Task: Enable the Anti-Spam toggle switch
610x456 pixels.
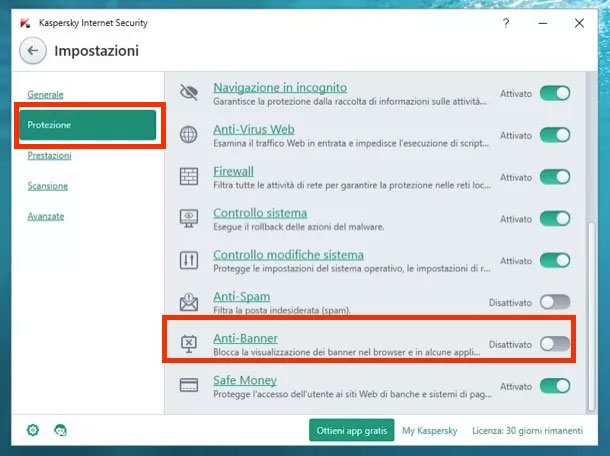Action: 554,302
